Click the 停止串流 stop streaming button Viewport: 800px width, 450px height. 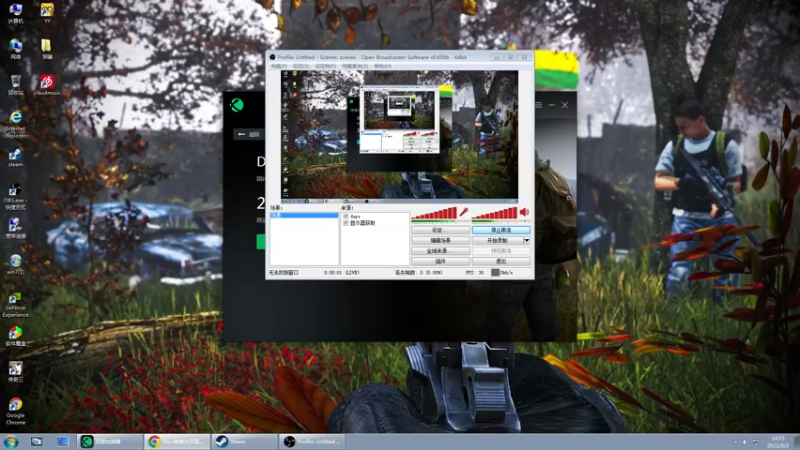(x=501, y=230)
